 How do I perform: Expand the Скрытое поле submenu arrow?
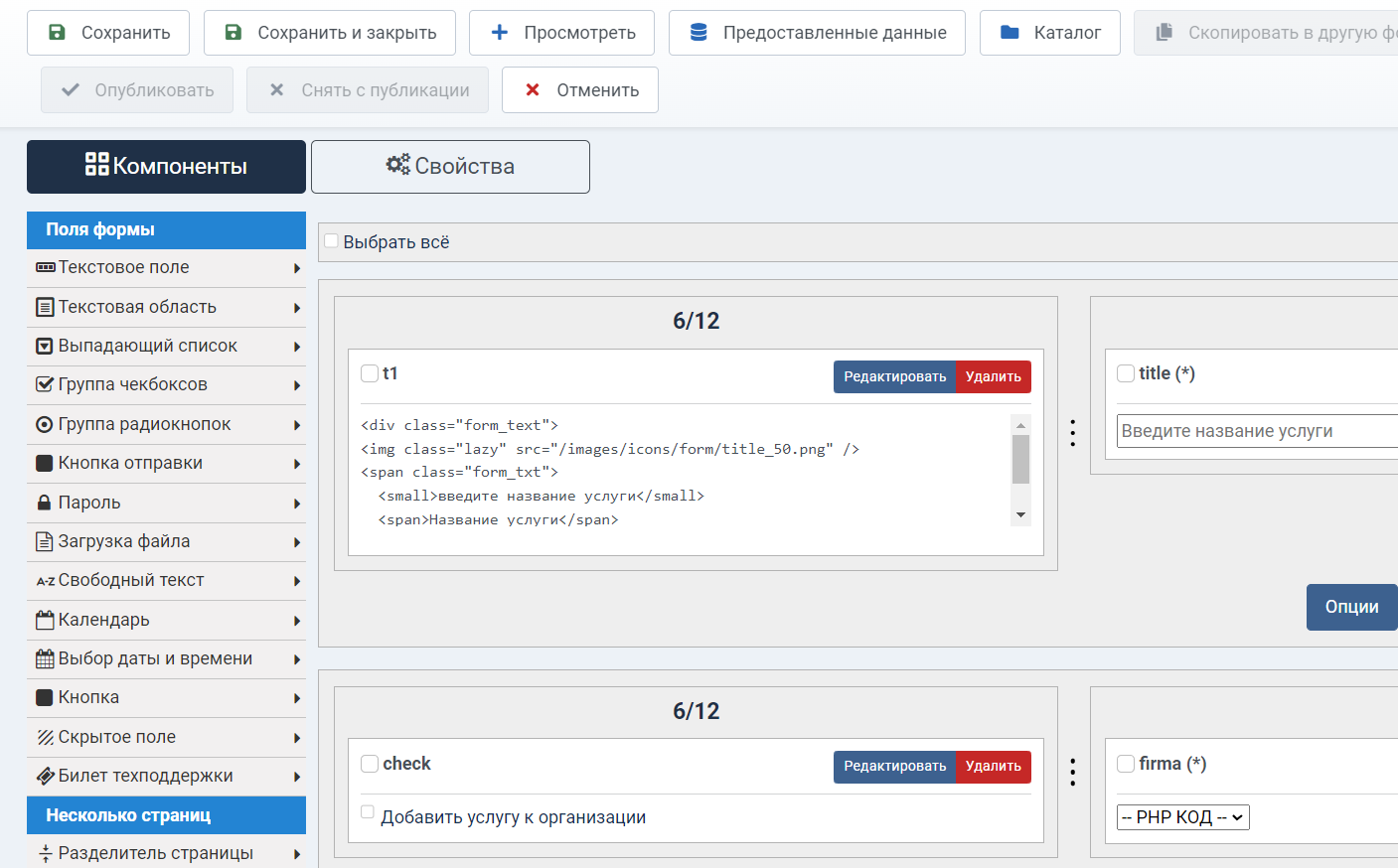[x=297, y=738]
